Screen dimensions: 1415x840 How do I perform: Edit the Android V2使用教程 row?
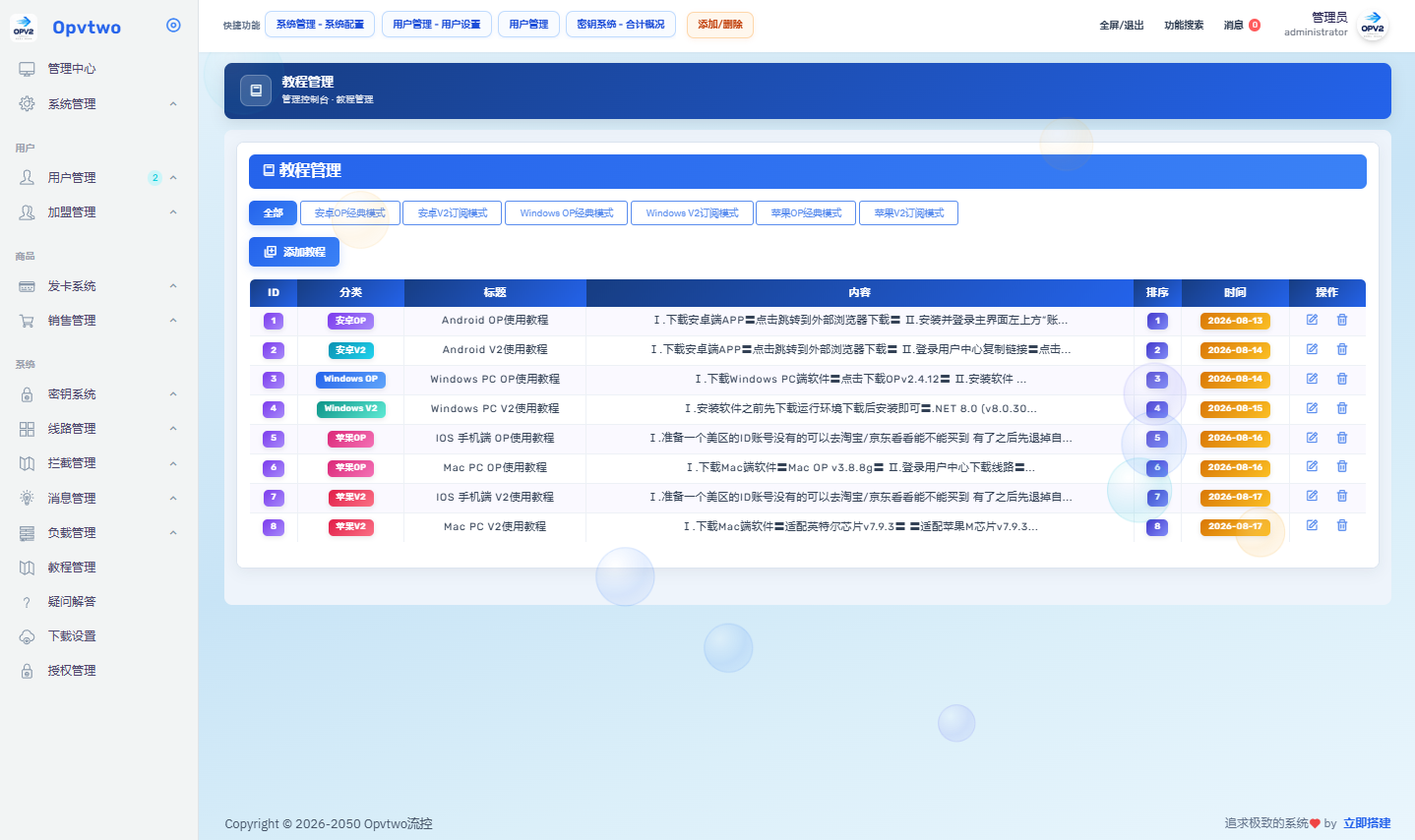[x=1312, y=349]
